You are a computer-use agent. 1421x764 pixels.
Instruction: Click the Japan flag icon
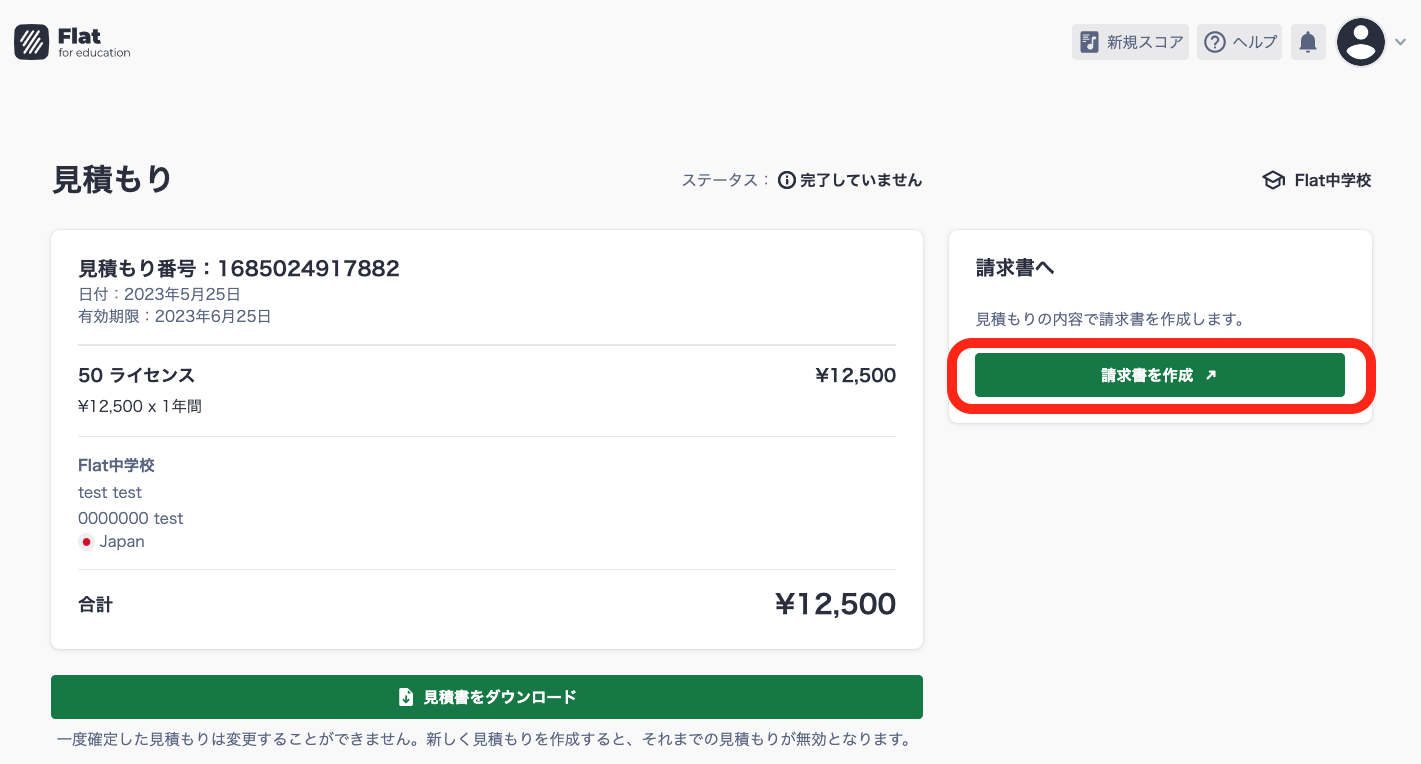pos(87,542)
